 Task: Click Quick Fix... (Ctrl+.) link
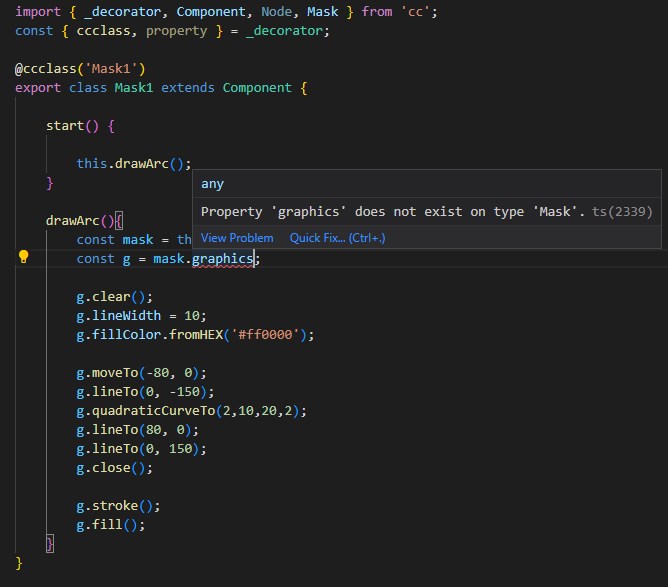pyautogui.click(x=337, y=238)
